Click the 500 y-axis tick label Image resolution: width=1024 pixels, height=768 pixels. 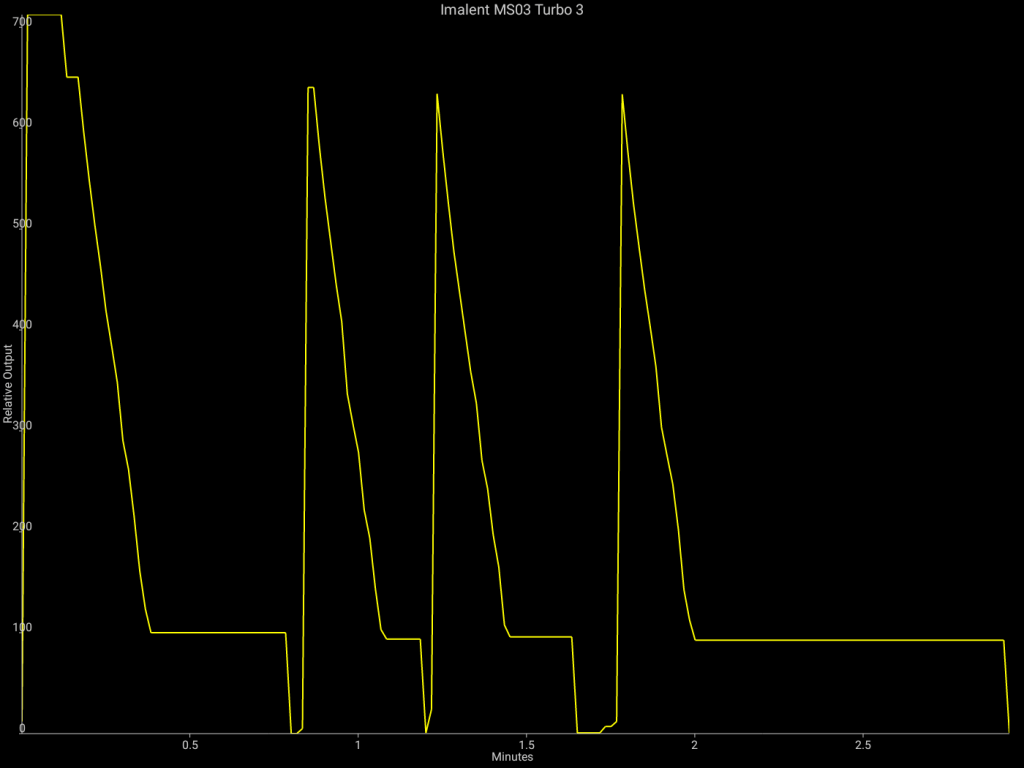click(9, 223)
